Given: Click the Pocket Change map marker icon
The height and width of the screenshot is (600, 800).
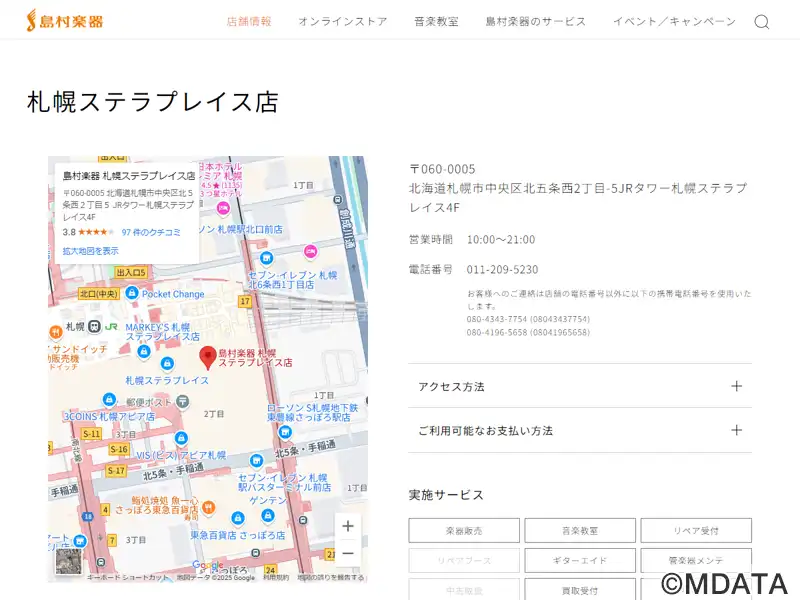Looking at the screenshot, I should pos(132,293).
